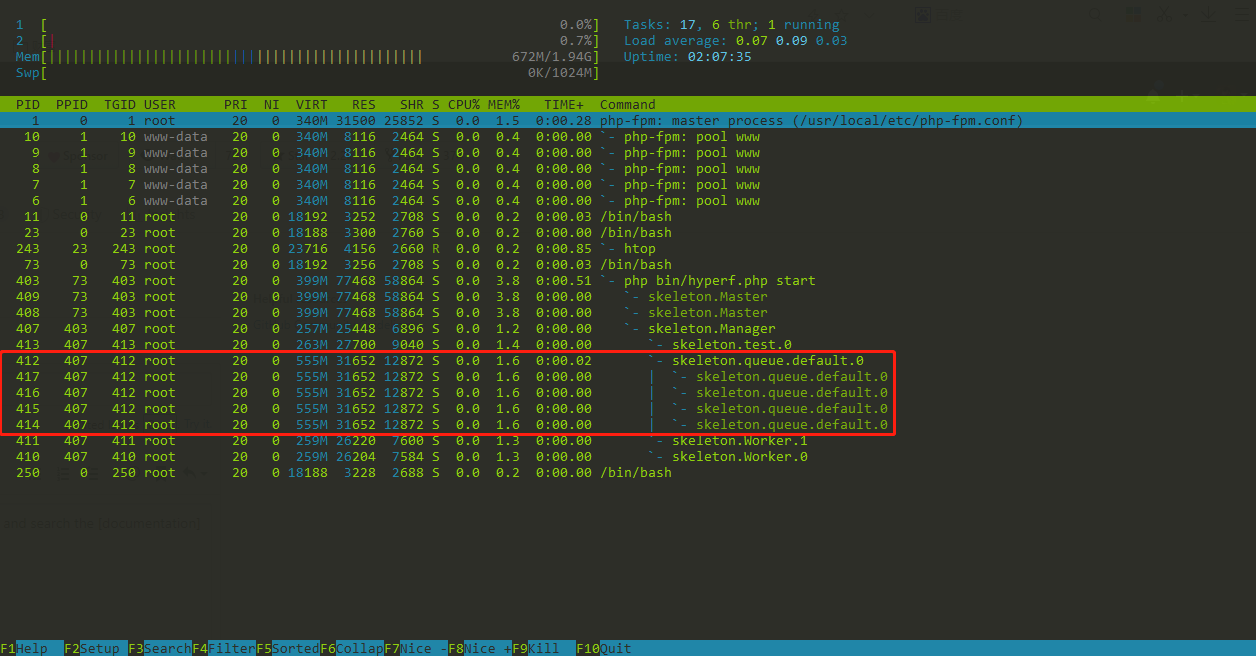This screenshot has width=1256, height=656.
Task: Click the PID column header
Action: coord(28,104)
